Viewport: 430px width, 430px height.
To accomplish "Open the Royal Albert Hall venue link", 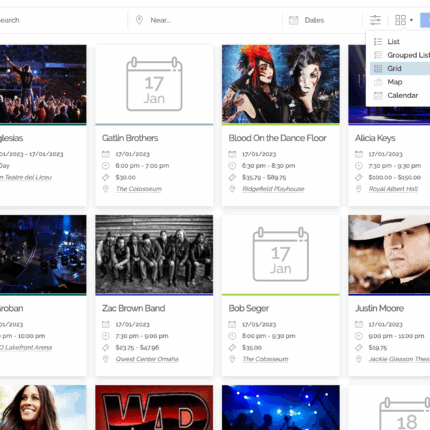I will [393, 189].
